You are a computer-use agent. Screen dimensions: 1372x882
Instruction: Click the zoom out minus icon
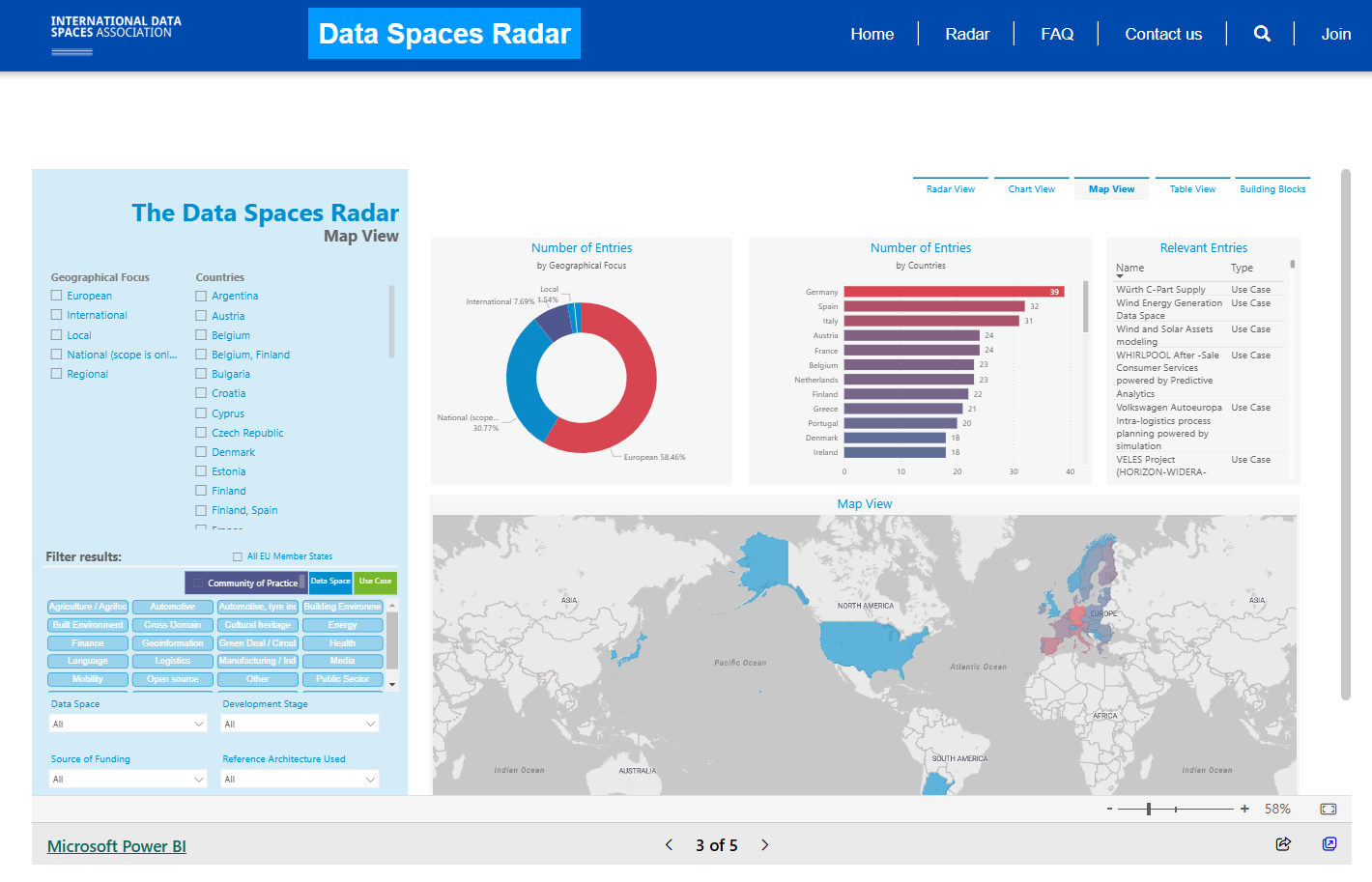[1110, 809]
